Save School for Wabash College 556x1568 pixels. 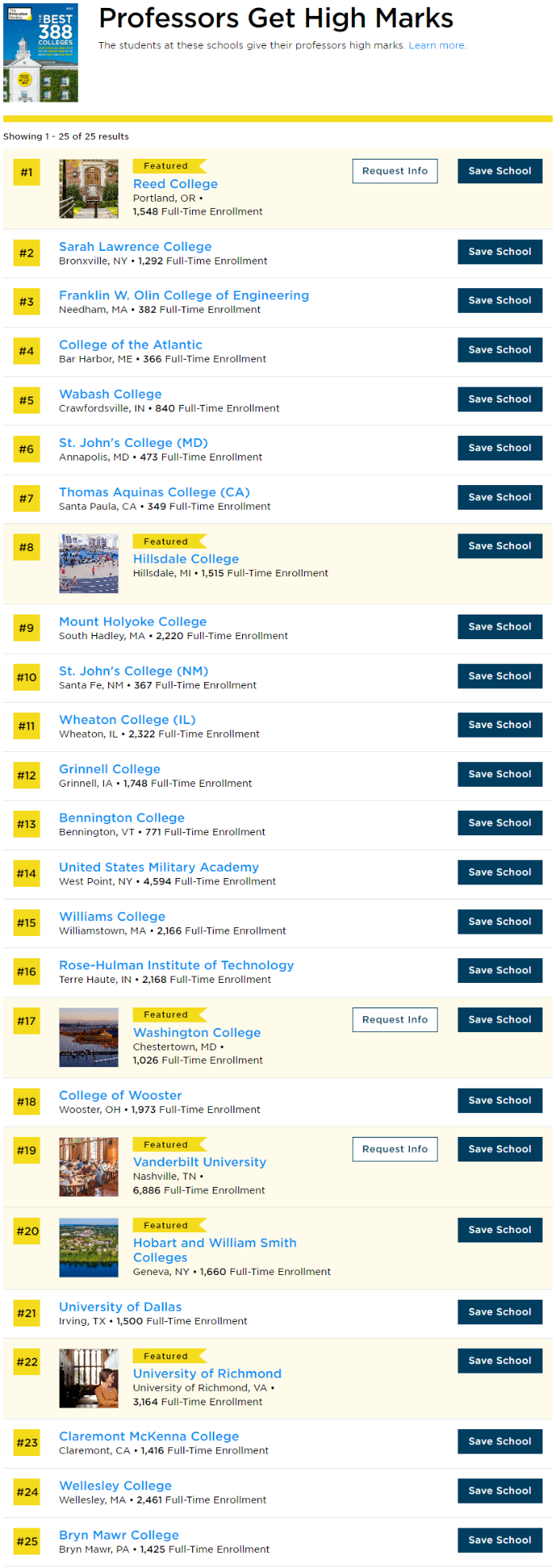tap(500, 399)
